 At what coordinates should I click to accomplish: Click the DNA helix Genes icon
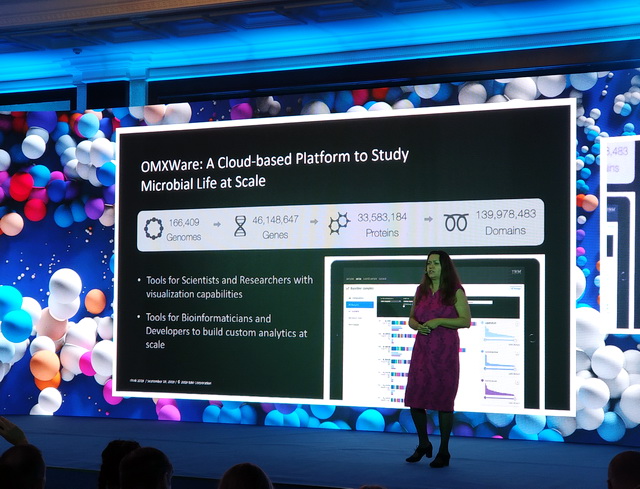pyautogui.click(x=241, y=226)
